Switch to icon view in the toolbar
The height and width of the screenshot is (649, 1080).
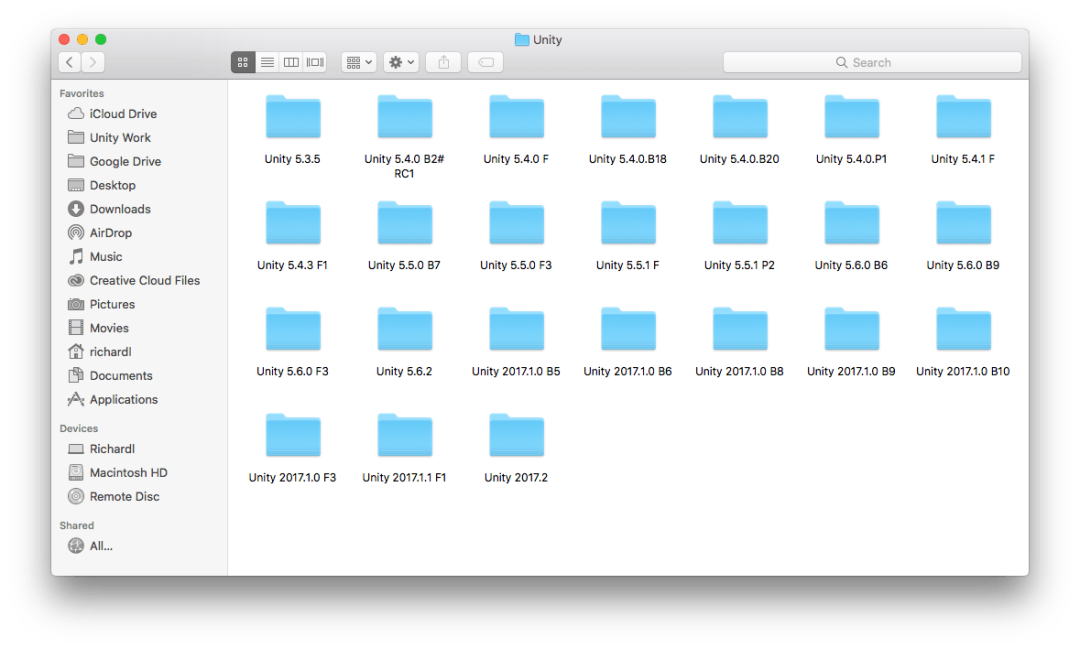click(x=242, y=62)
